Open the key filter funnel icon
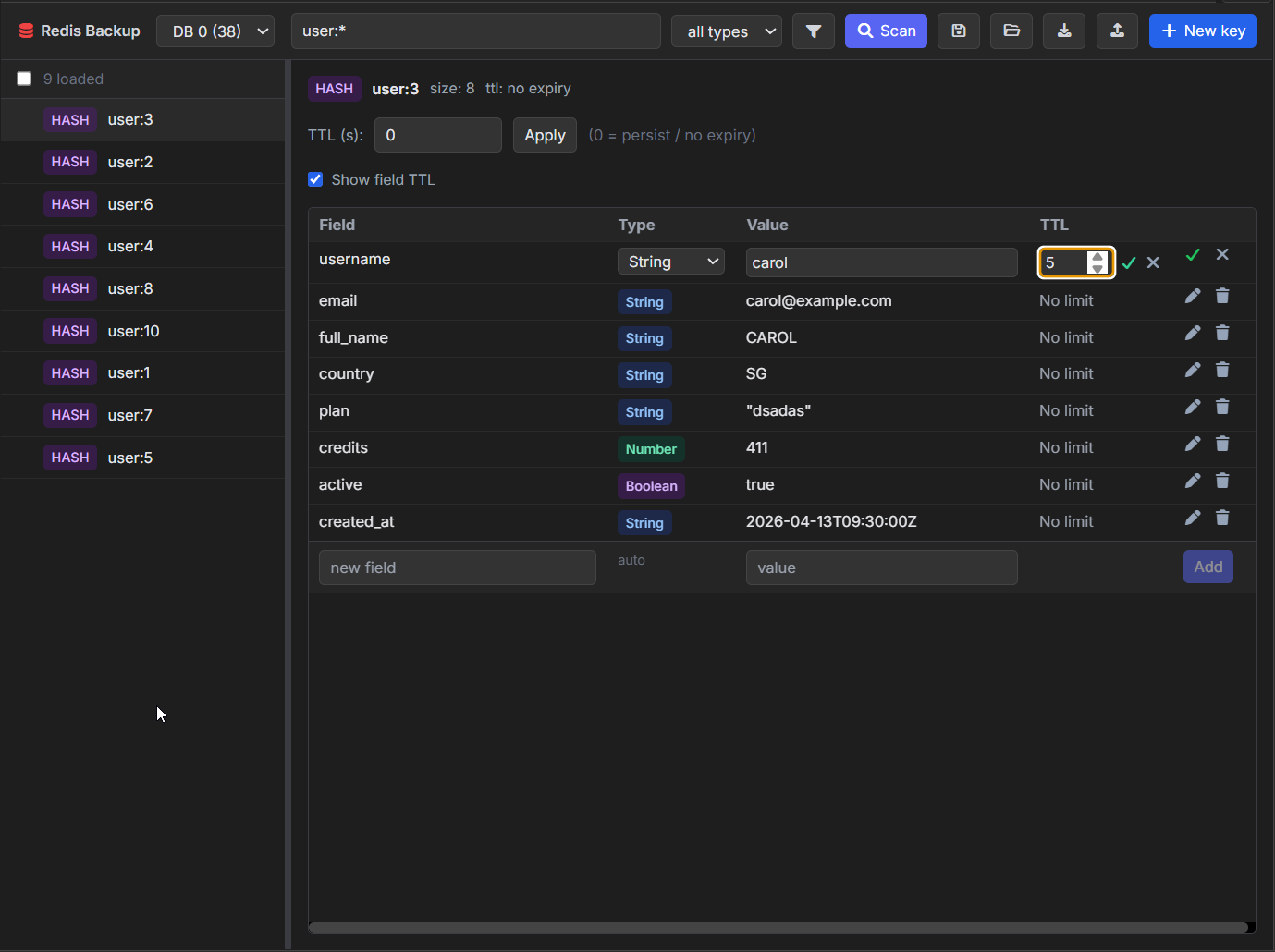The image size is (1275, 952). click(814, 31)
